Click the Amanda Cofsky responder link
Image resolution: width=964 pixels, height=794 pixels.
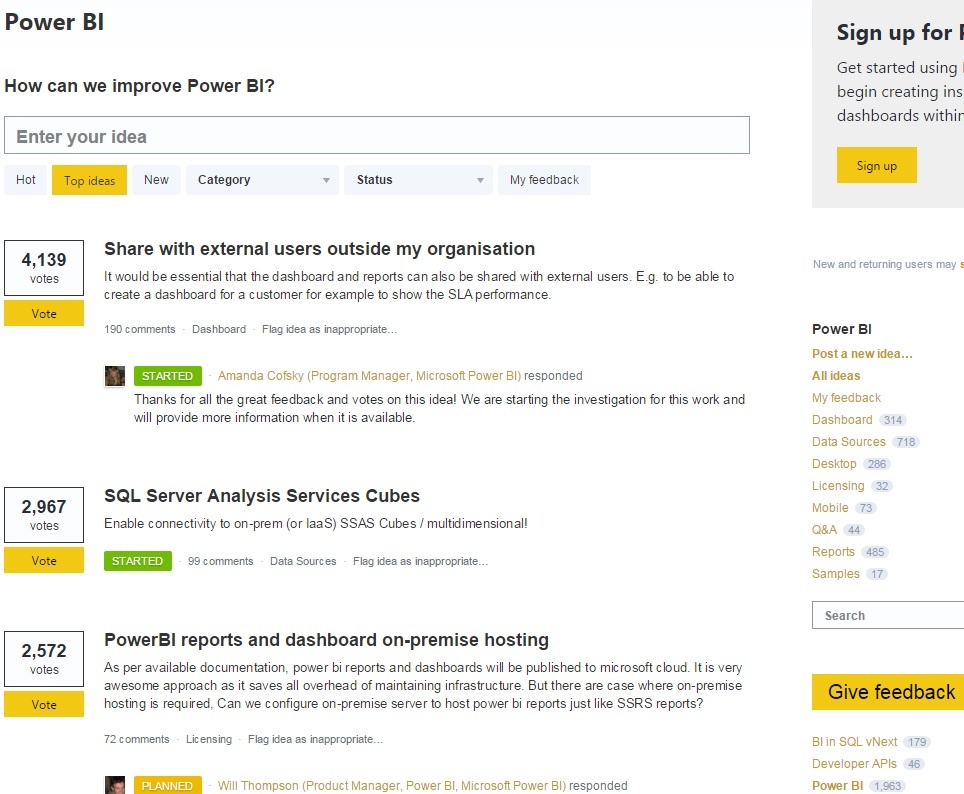point(369,376)
